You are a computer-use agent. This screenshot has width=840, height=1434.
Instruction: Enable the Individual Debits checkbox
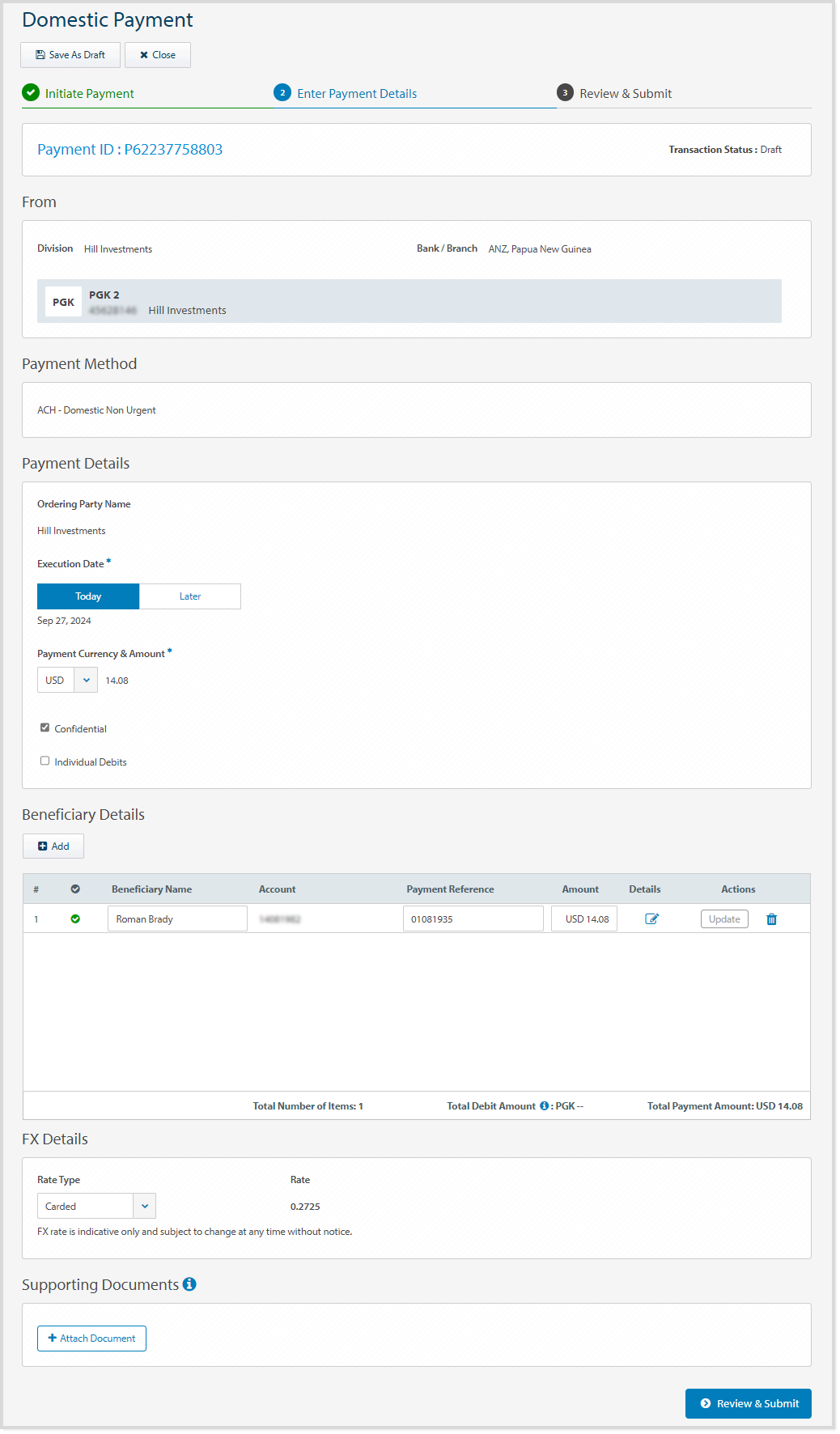click(45, 761)
